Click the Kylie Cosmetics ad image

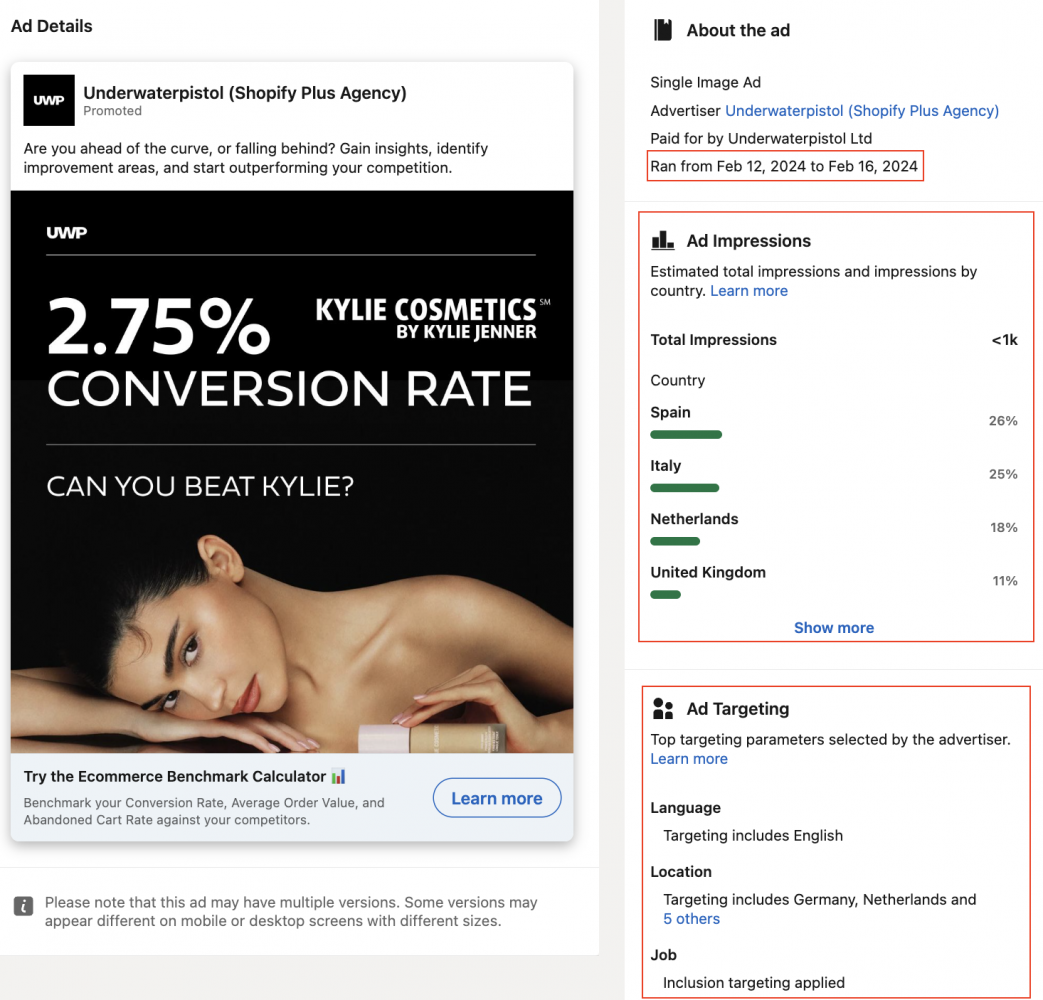[x=292, y=472]
